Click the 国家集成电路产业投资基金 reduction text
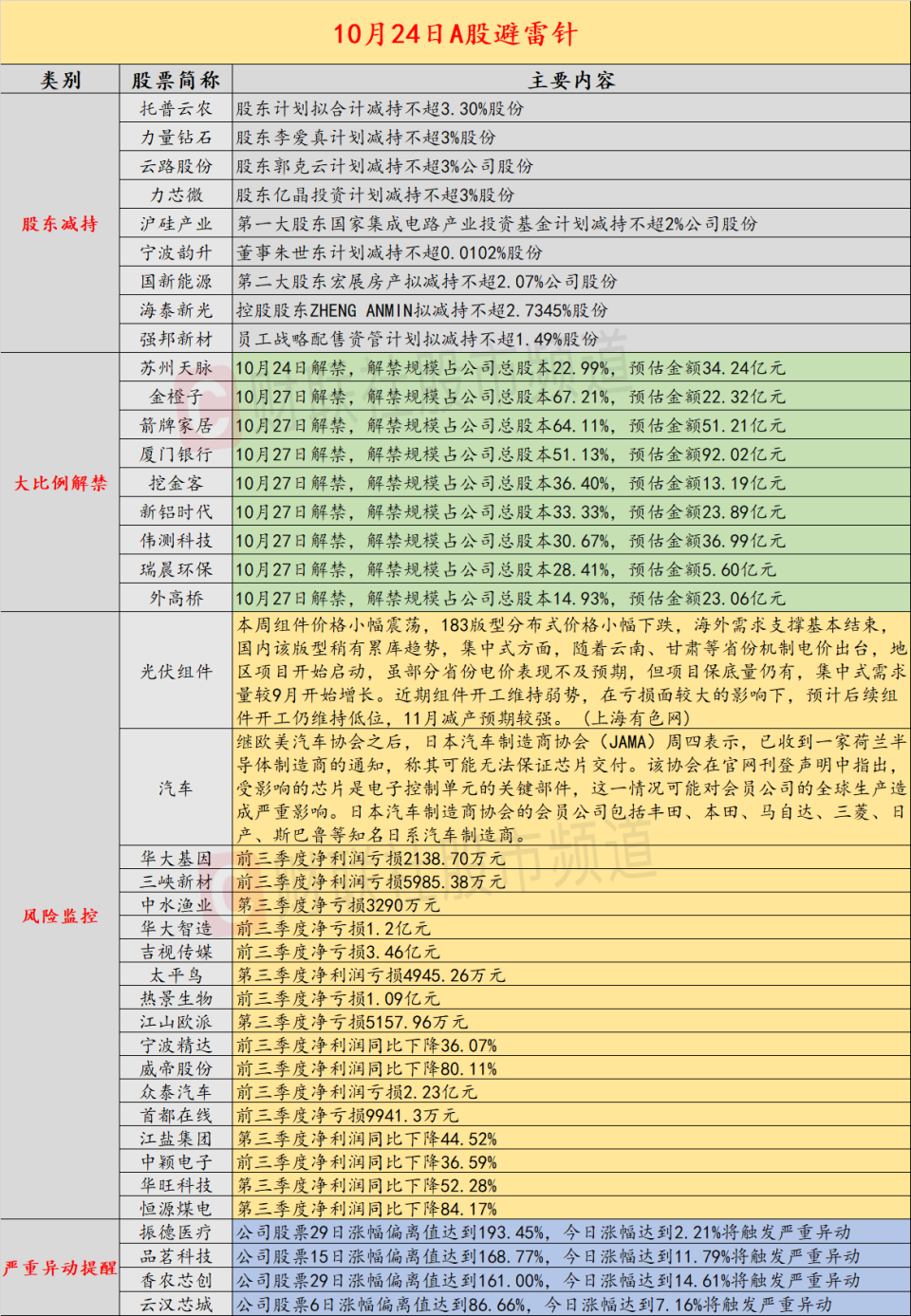911x1316 pixels. pyautogui.click(x=496, y=224)
